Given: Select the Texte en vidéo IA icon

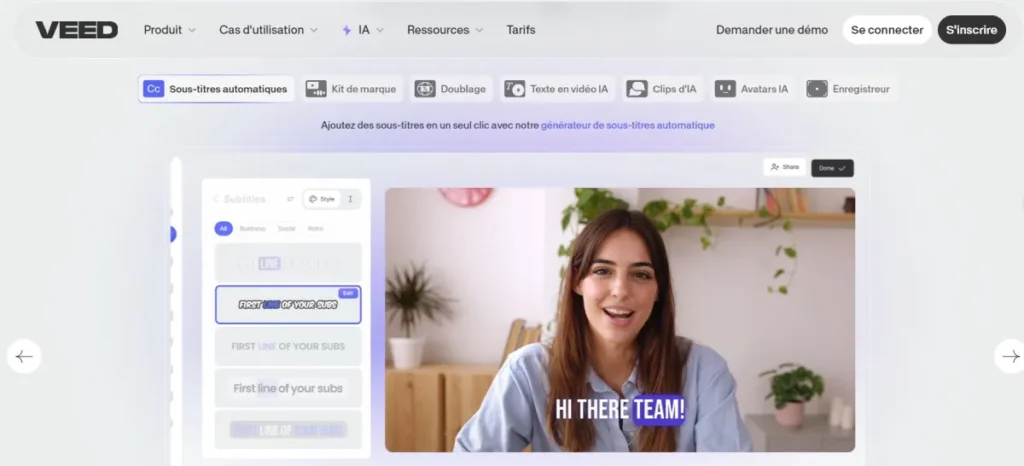Looking at the screenshot, I should (515, 89).
